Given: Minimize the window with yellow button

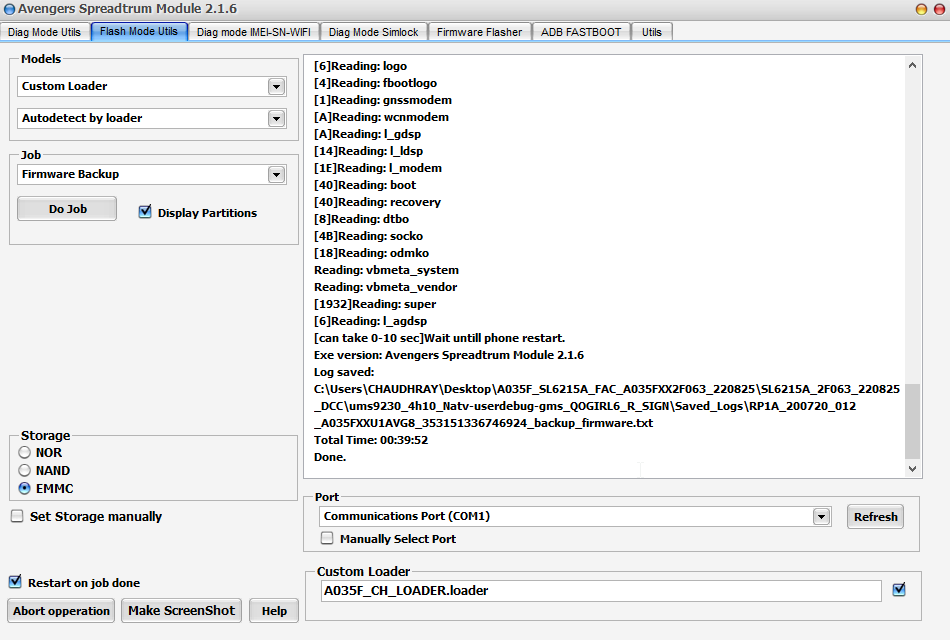Looking at the screenshot, I should [x=921, y=9].
